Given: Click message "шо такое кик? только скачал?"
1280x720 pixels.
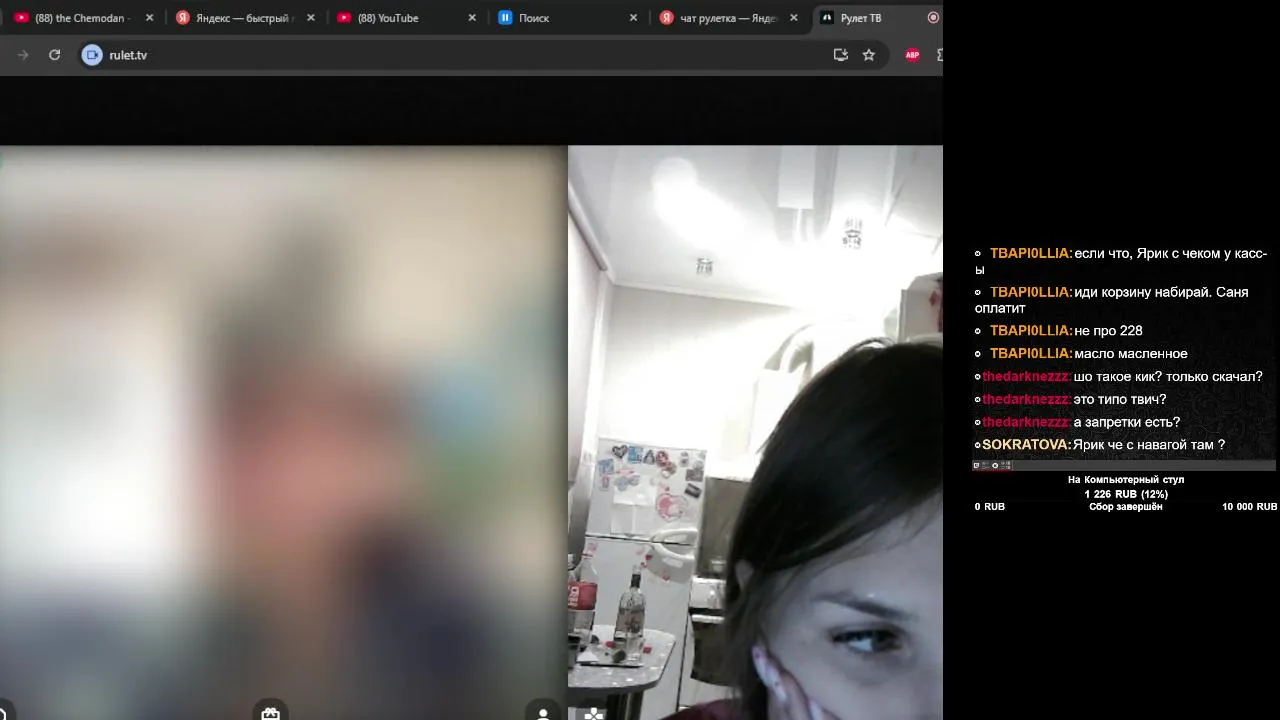Looking at the screenshot, I should 1168,377.
